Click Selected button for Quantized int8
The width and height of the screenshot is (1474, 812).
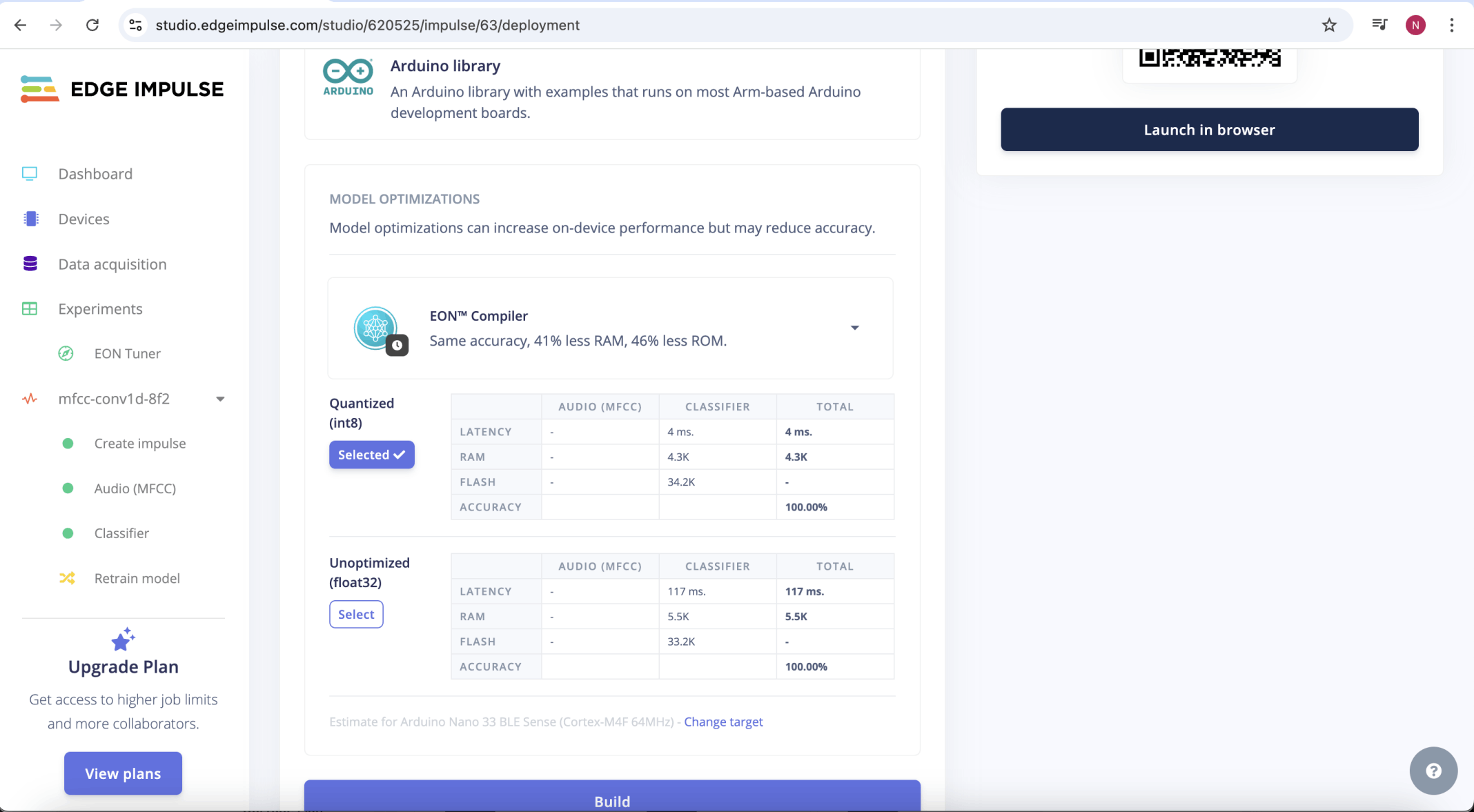click(371, 455)
